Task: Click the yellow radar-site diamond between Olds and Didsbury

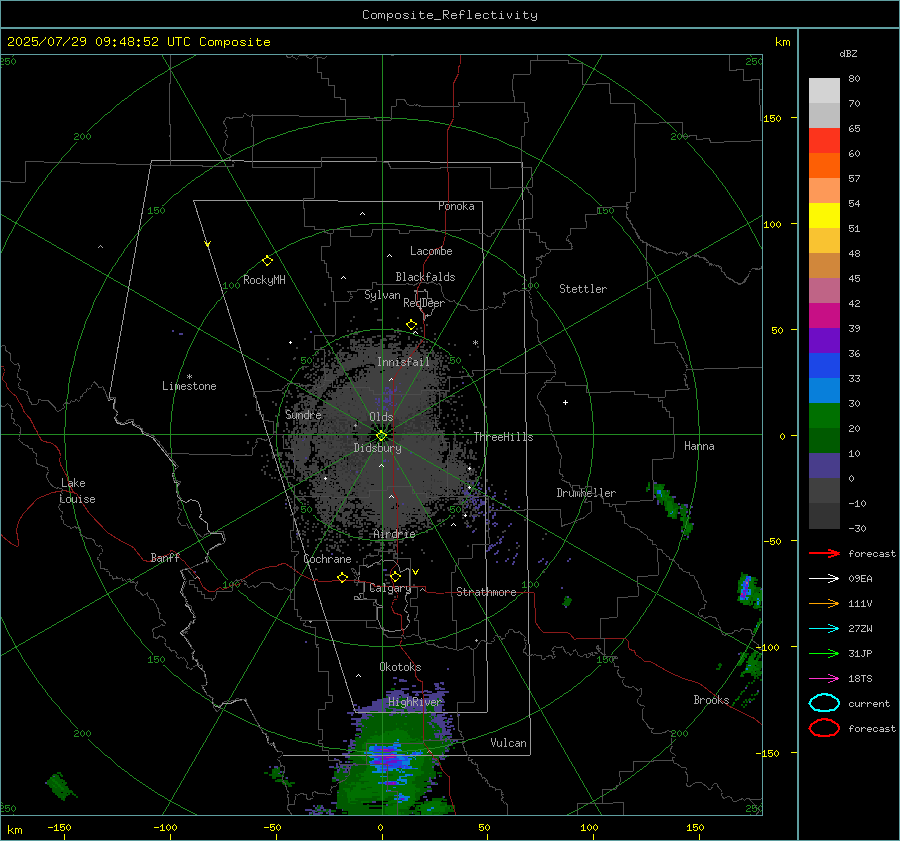Action: [381, 436]
